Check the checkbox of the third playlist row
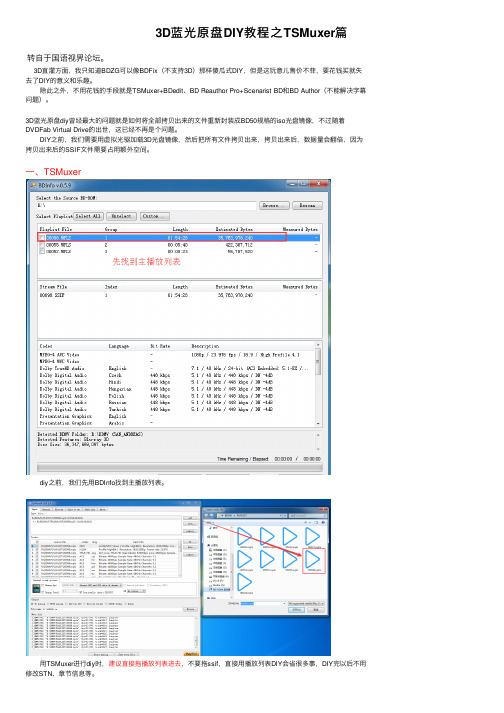The width and height of the screenshot is (504, 713). point(42,251)
